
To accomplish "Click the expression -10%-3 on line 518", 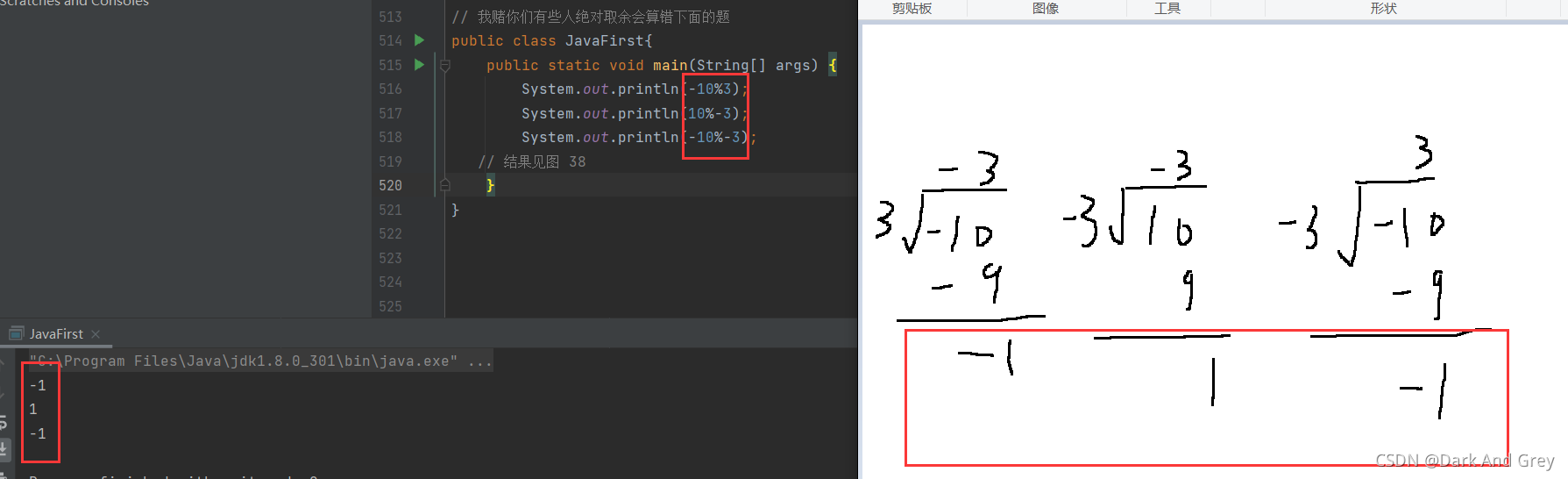I will coord(713,137).
